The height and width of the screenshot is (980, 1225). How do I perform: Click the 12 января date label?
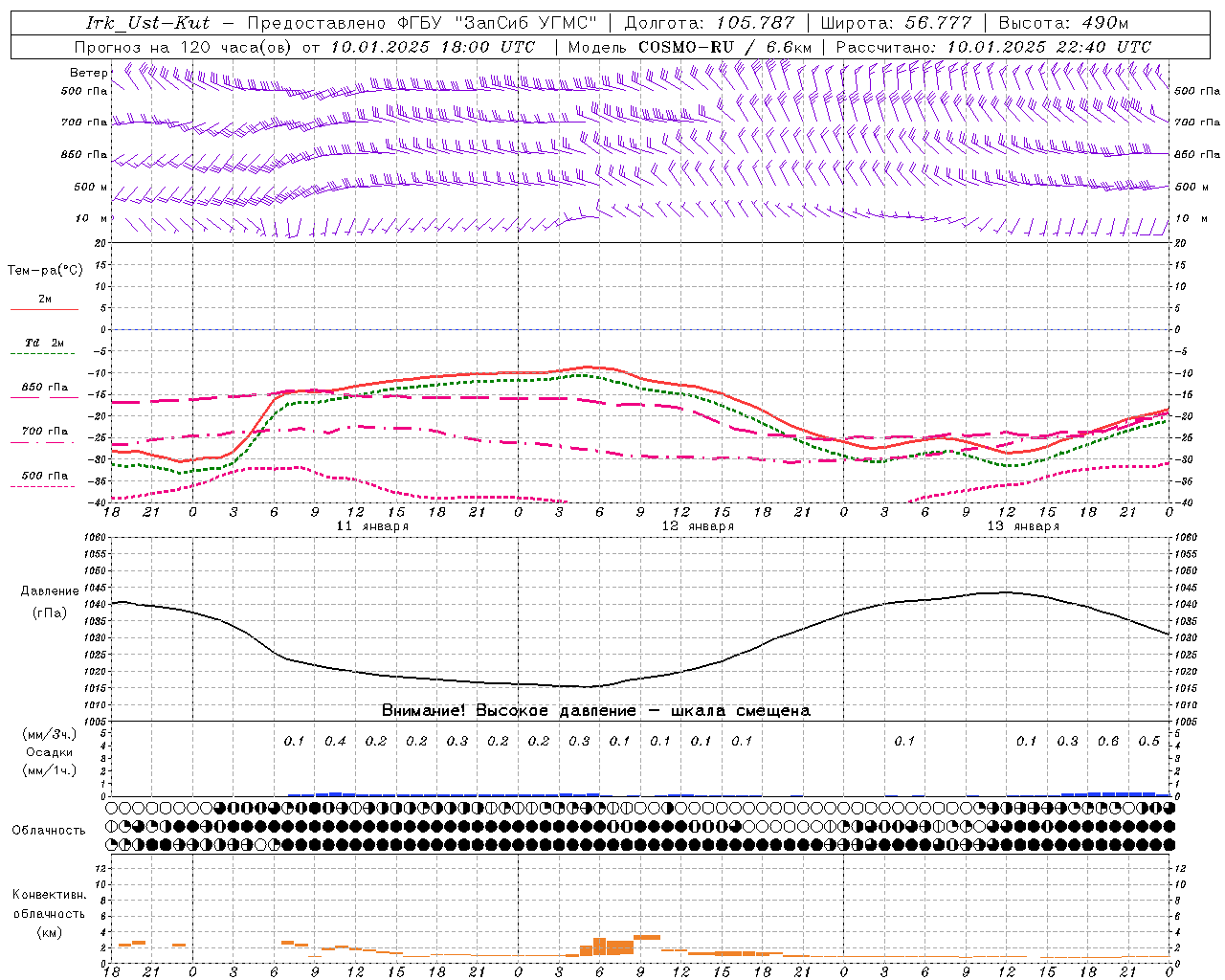click(x=698, y=526)
